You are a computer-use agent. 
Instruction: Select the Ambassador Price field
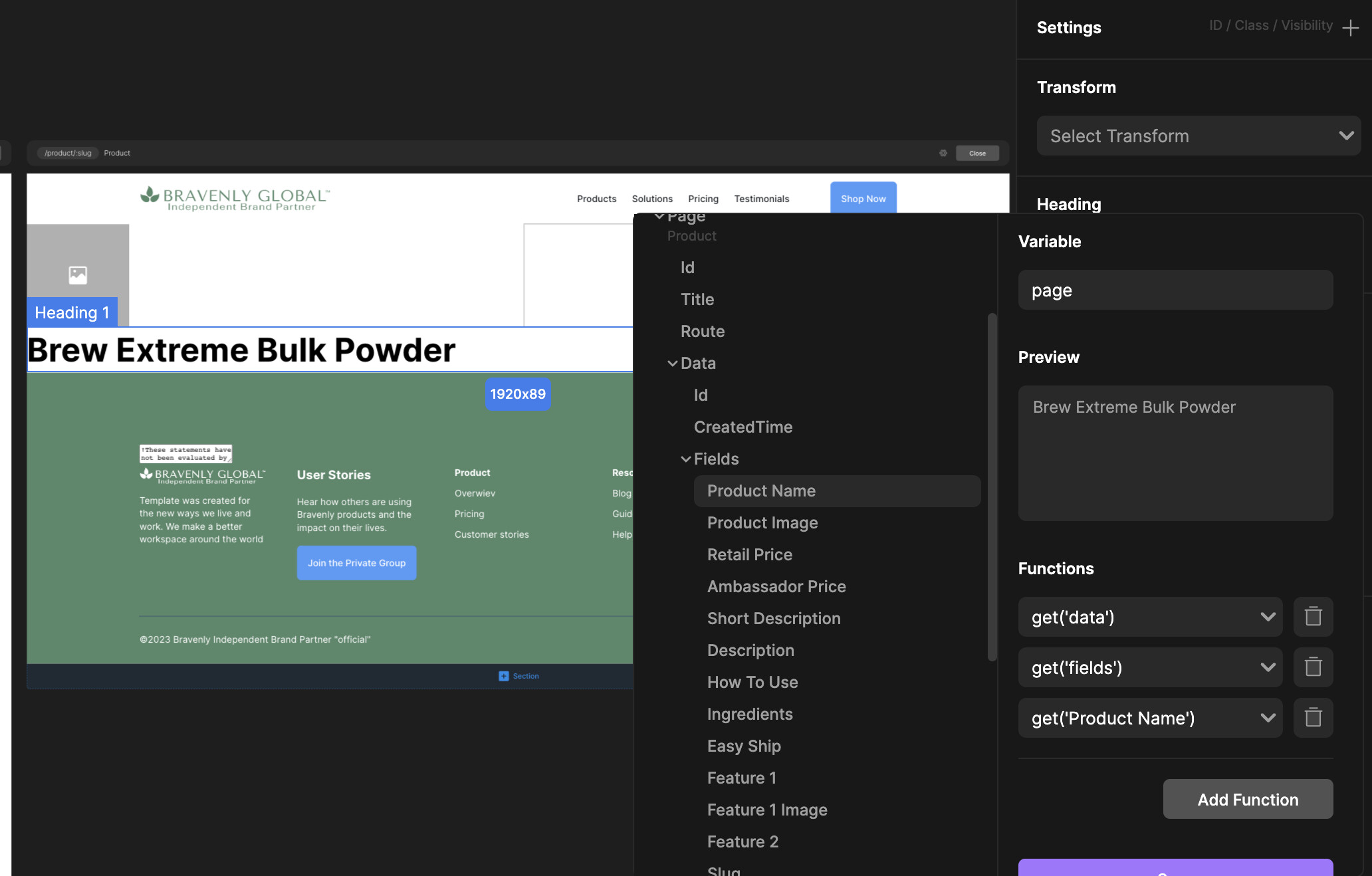point(776,587)
